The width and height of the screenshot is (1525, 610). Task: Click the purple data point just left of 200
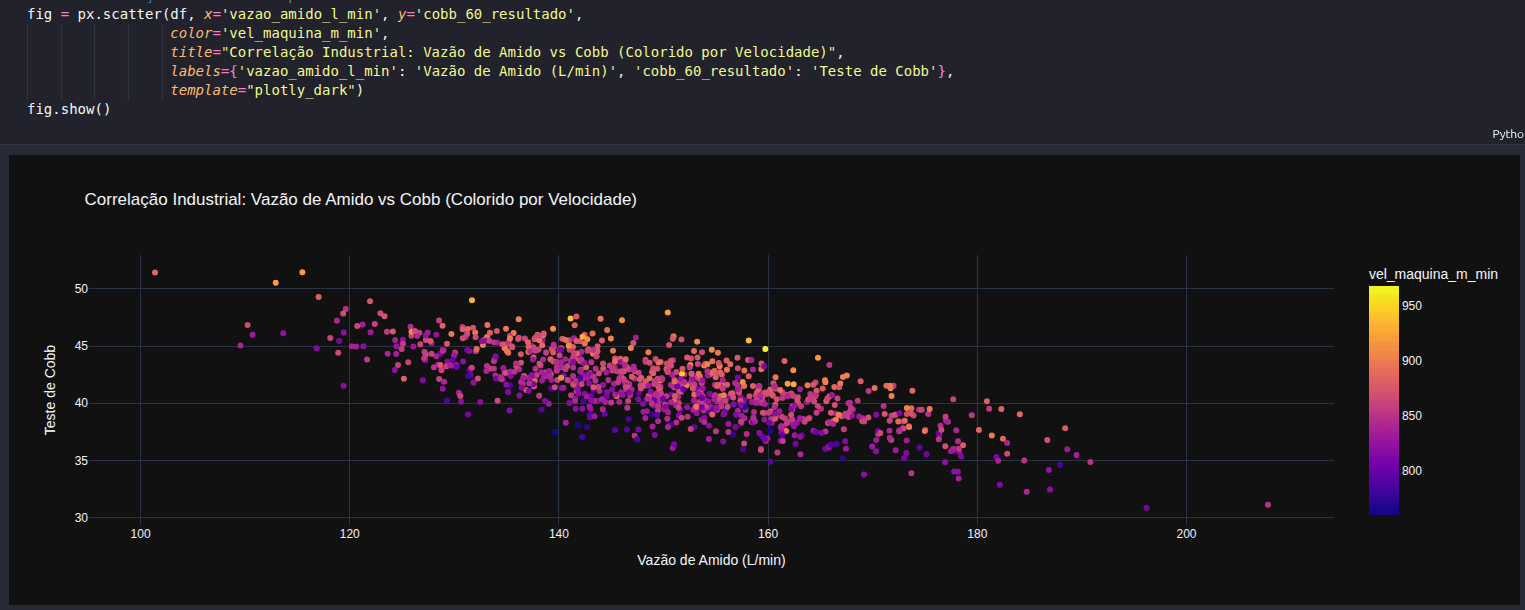tap(1147, 508)
